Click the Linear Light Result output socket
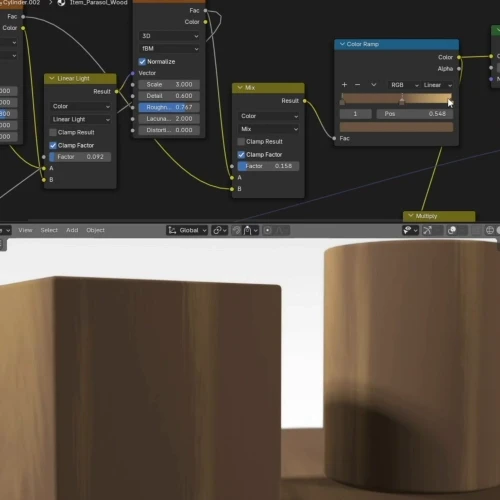 [x=117, y=91]
